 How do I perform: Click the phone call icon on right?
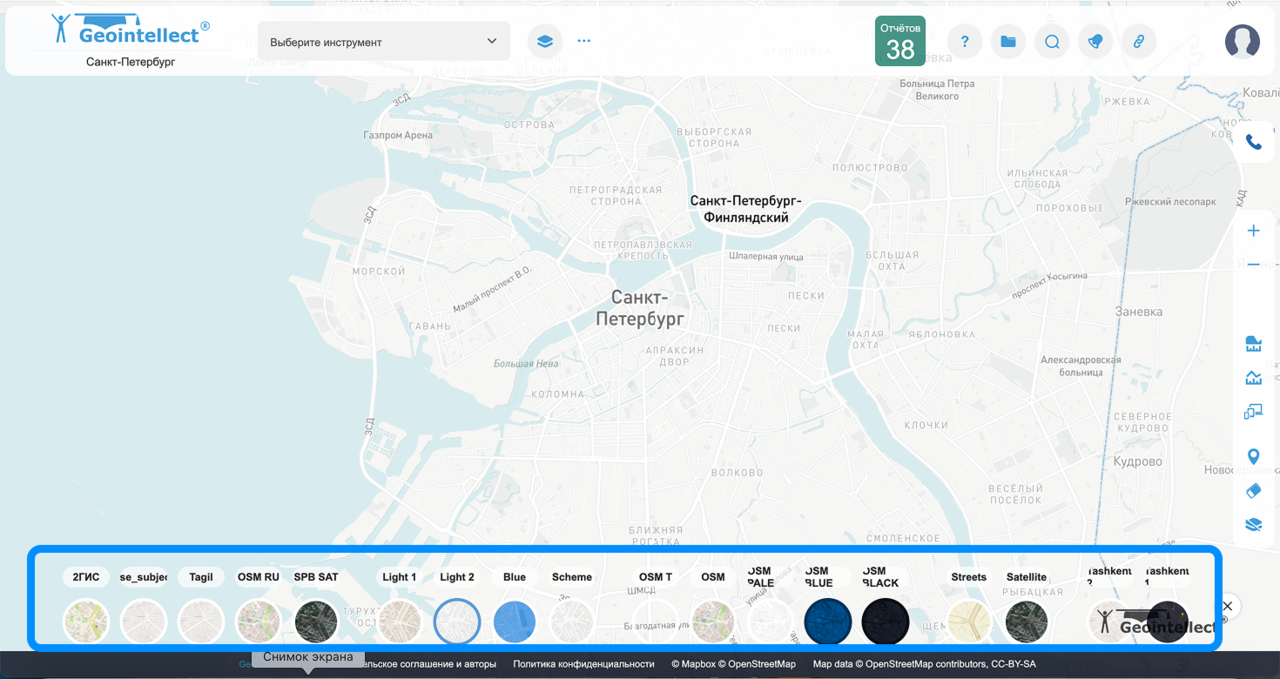tap(1253, 142)
